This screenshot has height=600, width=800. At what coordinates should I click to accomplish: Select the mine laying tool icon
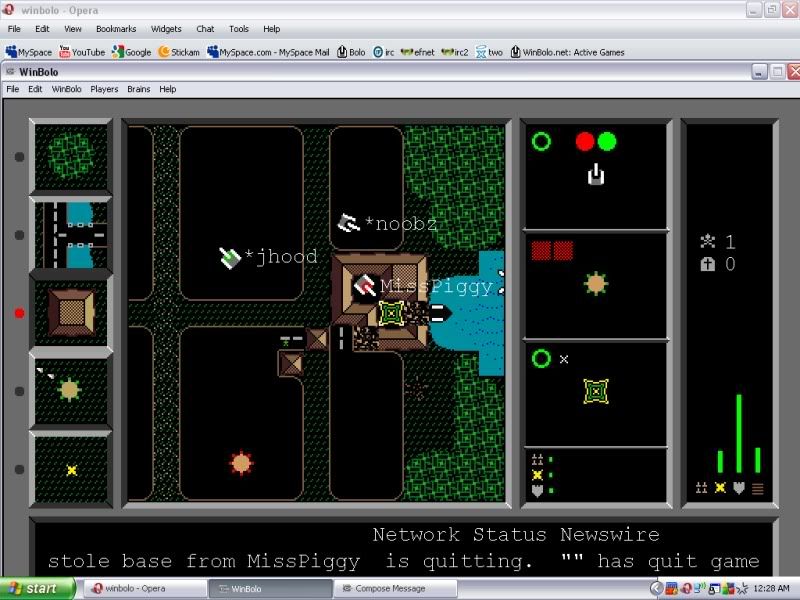click(x=70, y=468)
